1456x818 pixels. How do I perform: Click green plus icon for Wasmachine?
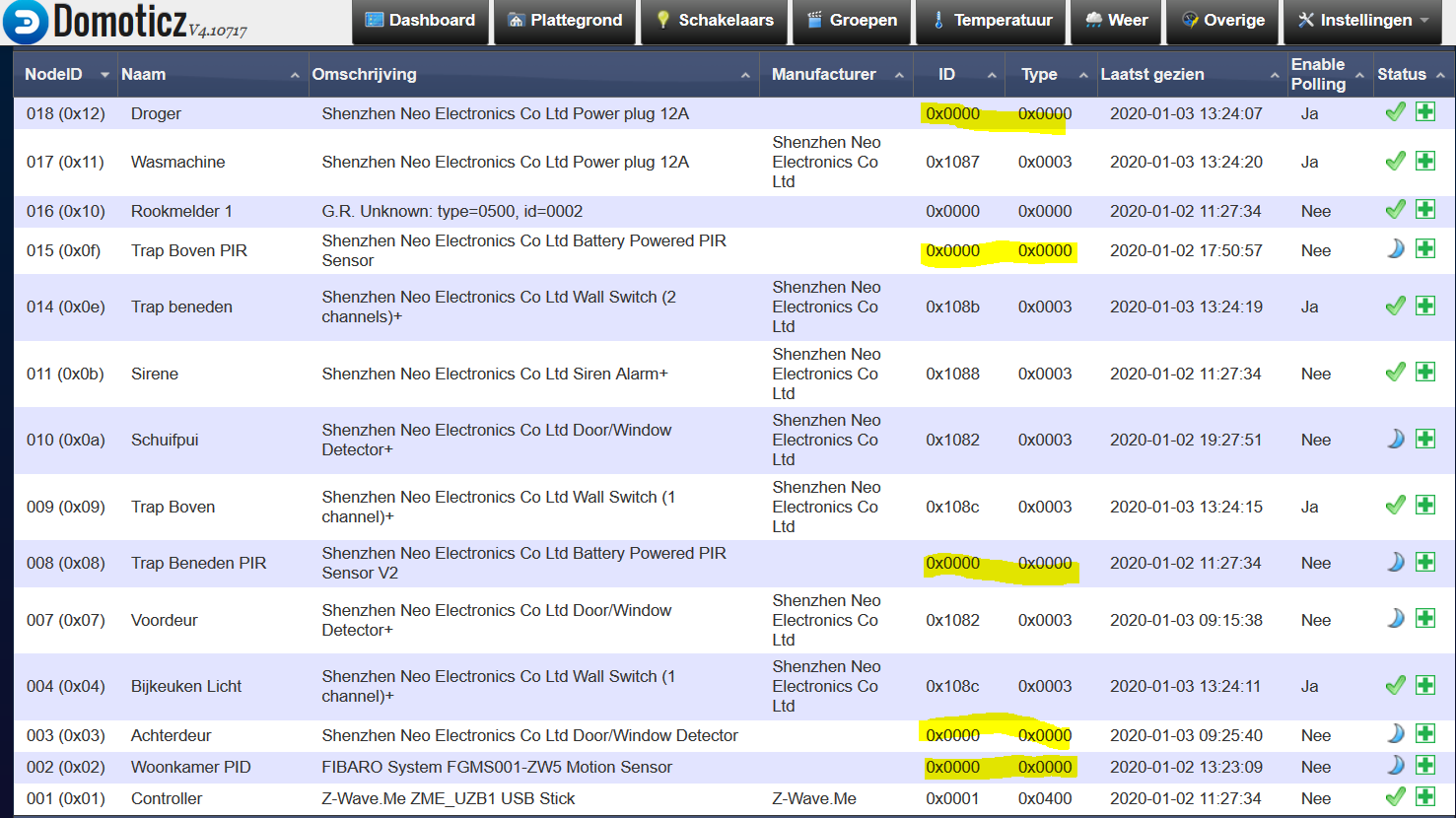click(1425, 161)
